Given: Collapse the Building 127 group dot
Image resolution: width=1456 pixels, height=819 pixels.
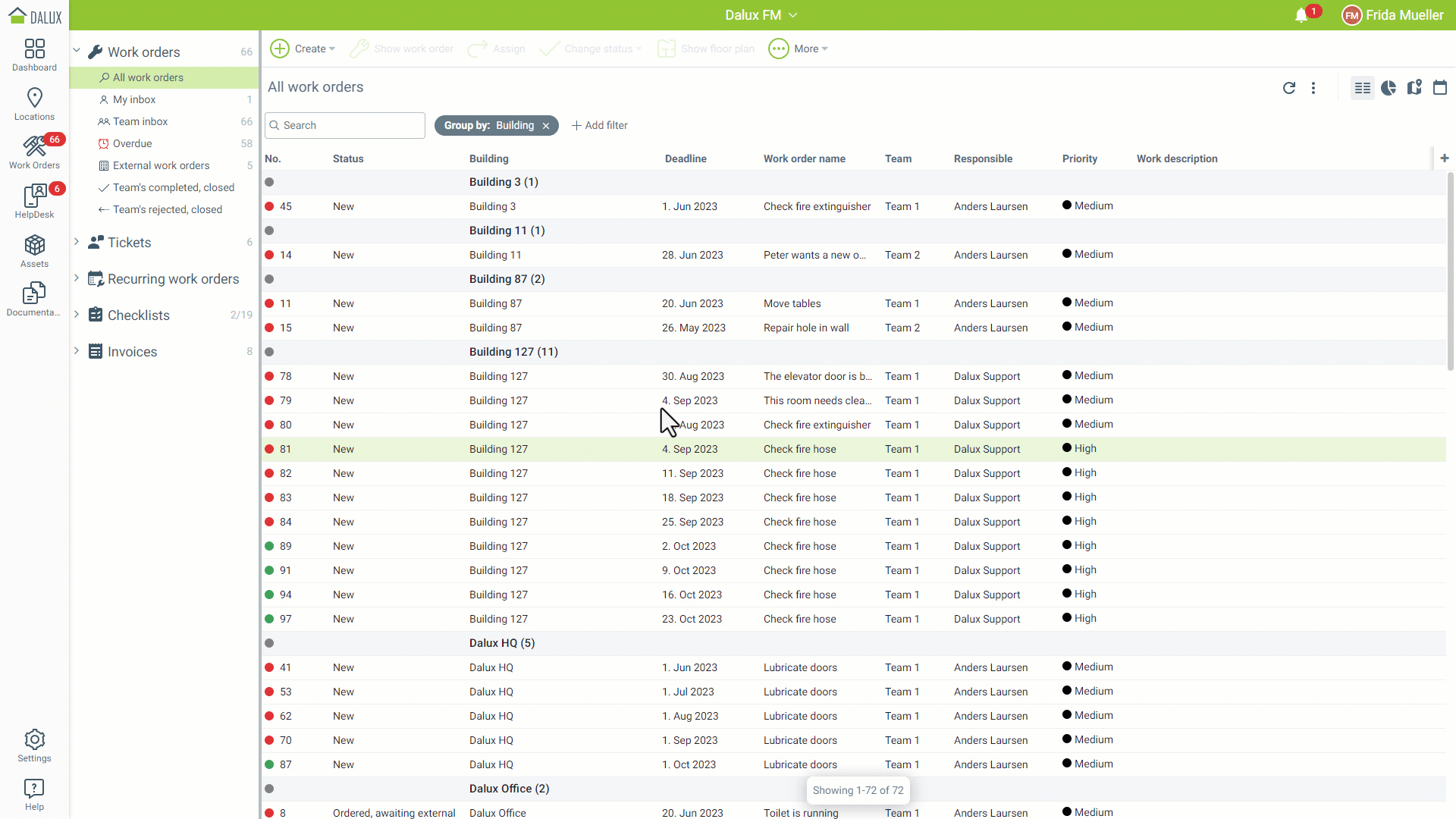Looking at the screenshot, I should [x=269, y=352].
